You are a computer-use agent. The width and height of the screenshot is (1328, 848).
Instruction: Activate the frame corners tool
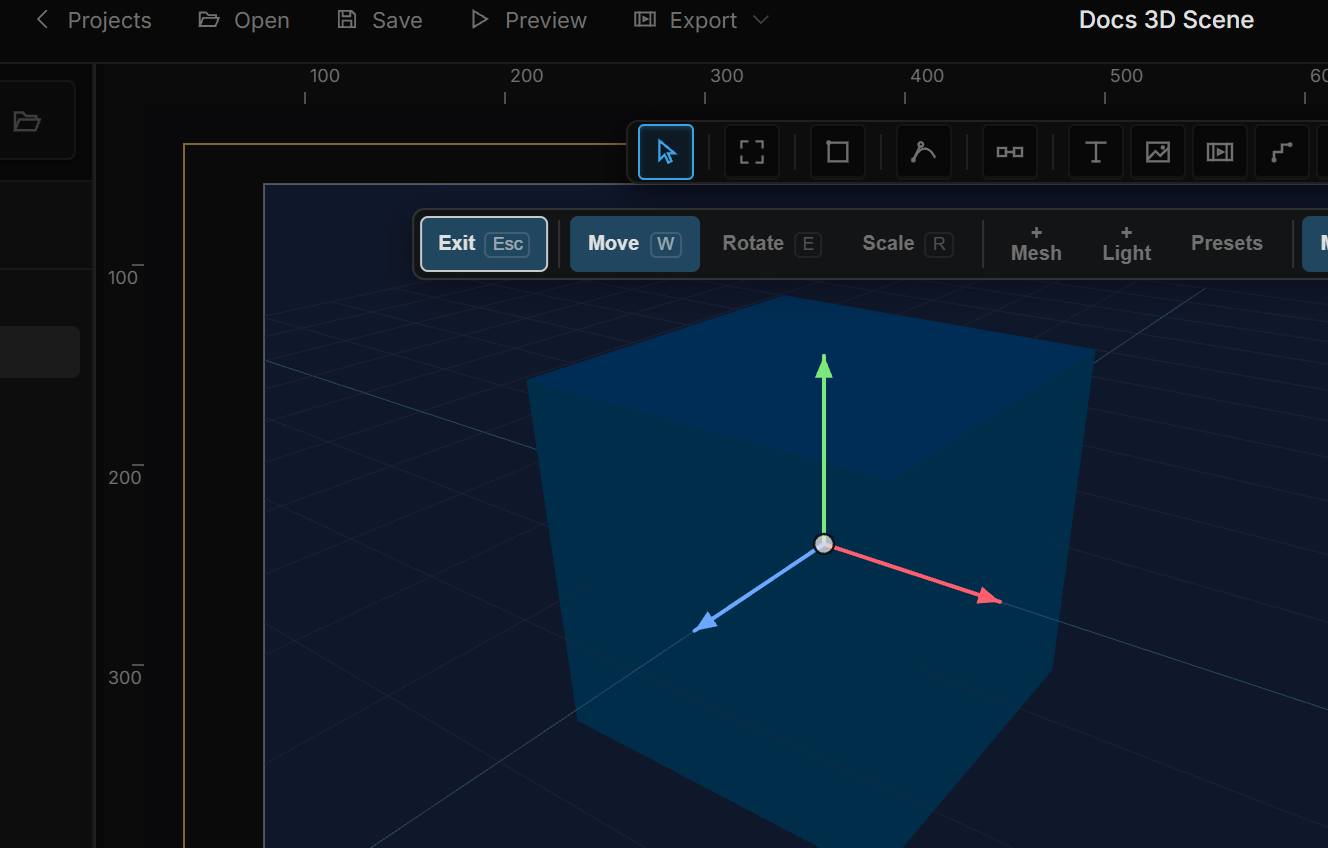752,152
